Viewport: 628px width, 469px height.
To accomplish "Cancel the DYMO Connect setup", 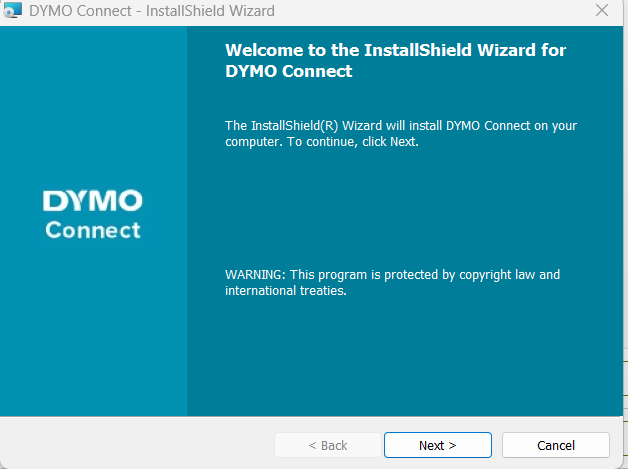I will pyautogui.click(x=556, y=445).
